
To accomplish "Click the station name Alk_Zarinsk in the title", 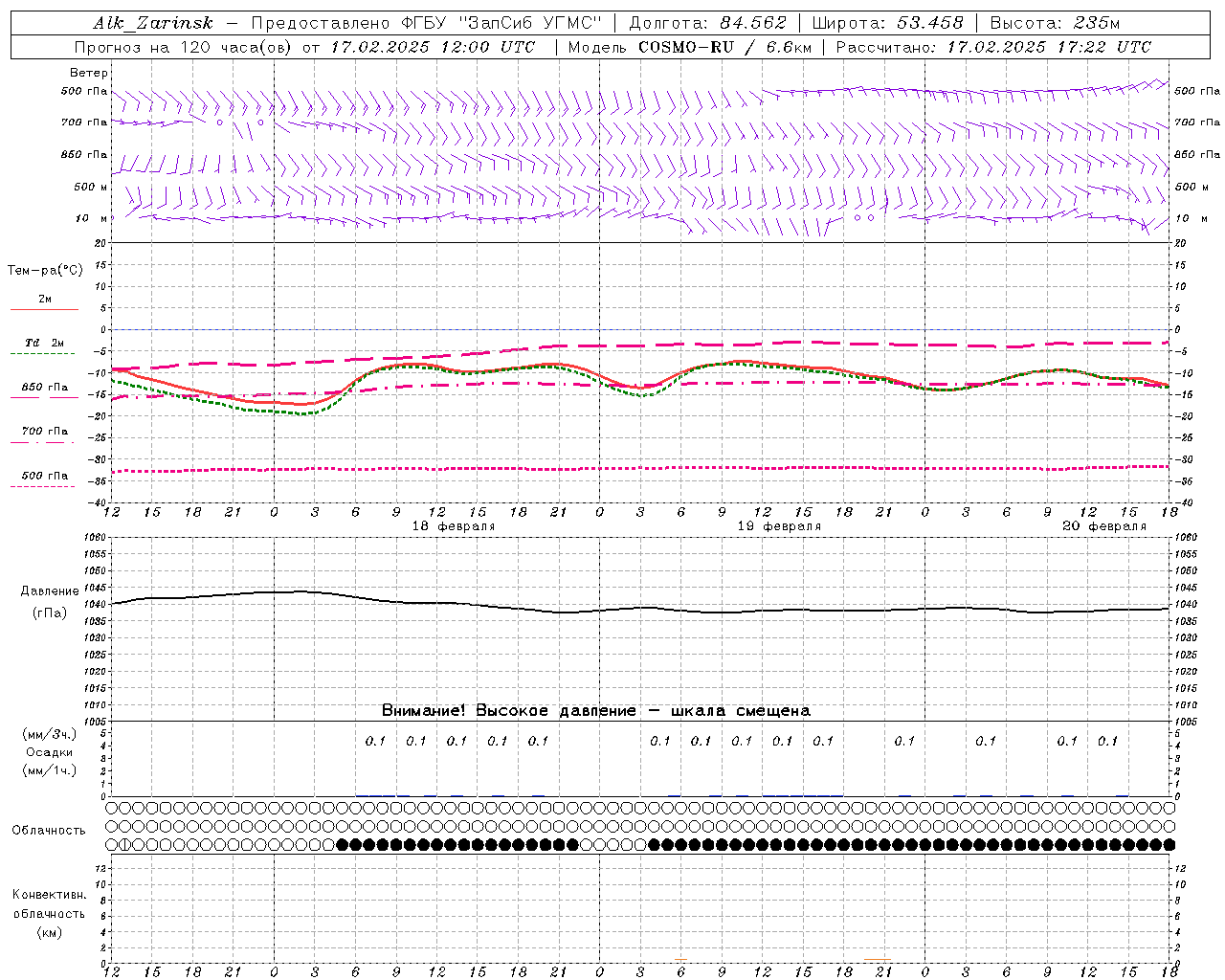I will tap(153, 23).
